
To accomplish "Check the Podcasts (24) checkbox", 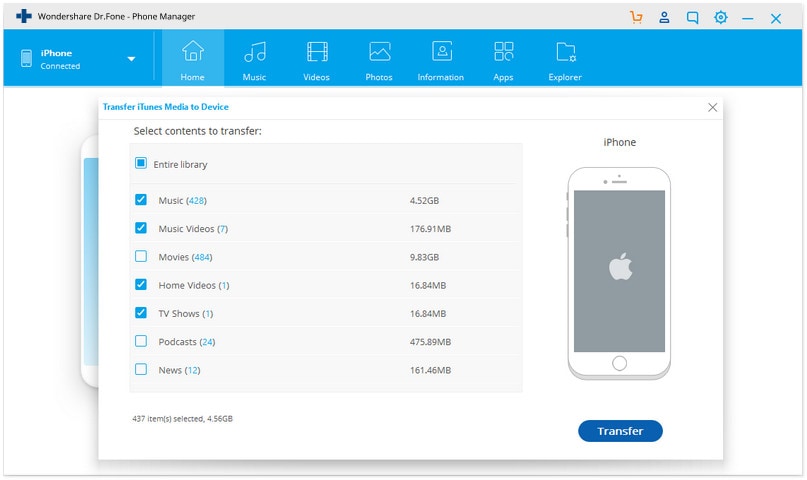I will click(141, 341).
